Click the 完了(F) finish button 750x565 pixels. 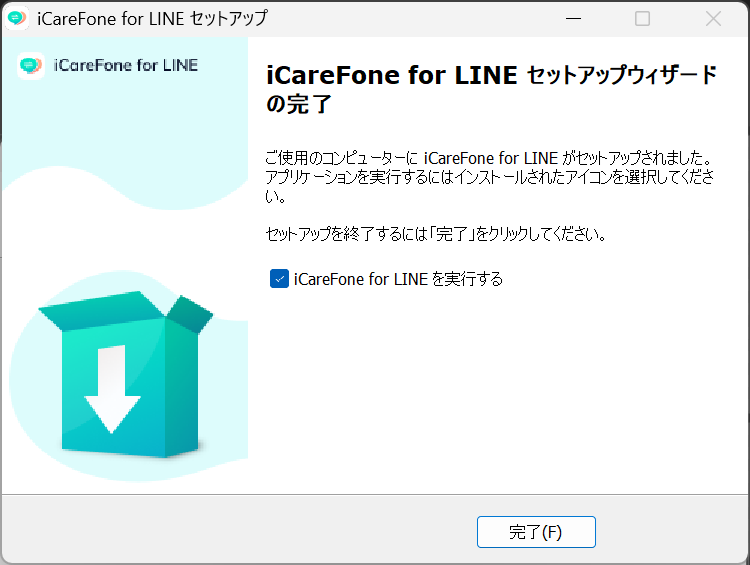(x=536, y=532)
